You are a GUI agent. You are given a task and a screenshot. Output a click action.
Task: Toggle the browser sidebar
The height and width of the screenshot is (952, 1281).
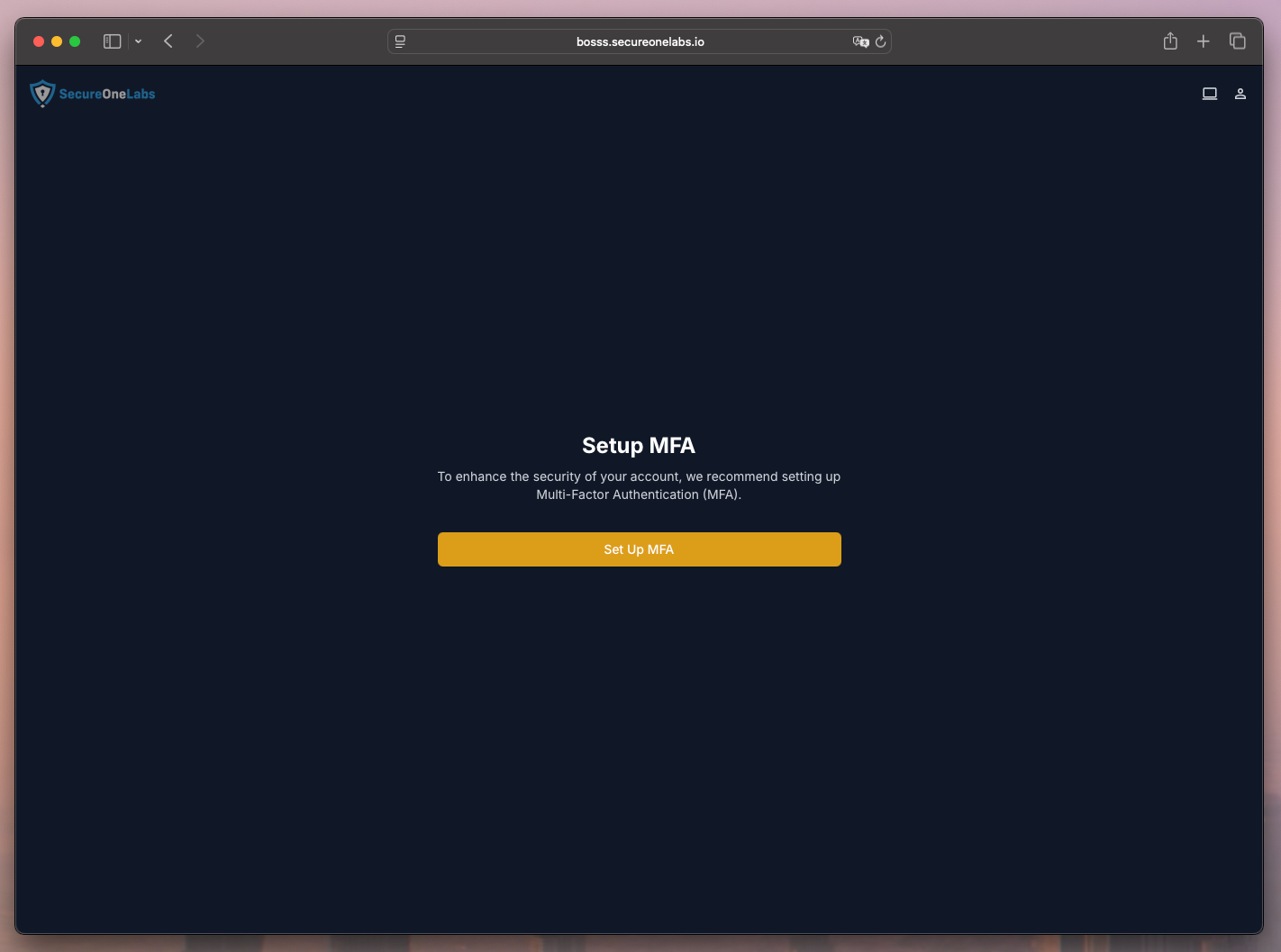pyautogui.click(x=112, y=41)
